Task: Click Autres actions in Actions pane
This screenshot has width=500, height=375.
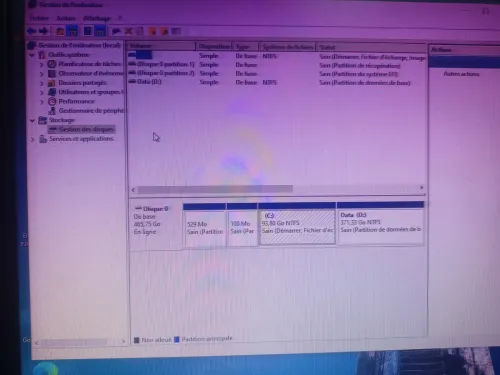Action: click(461, 74)
